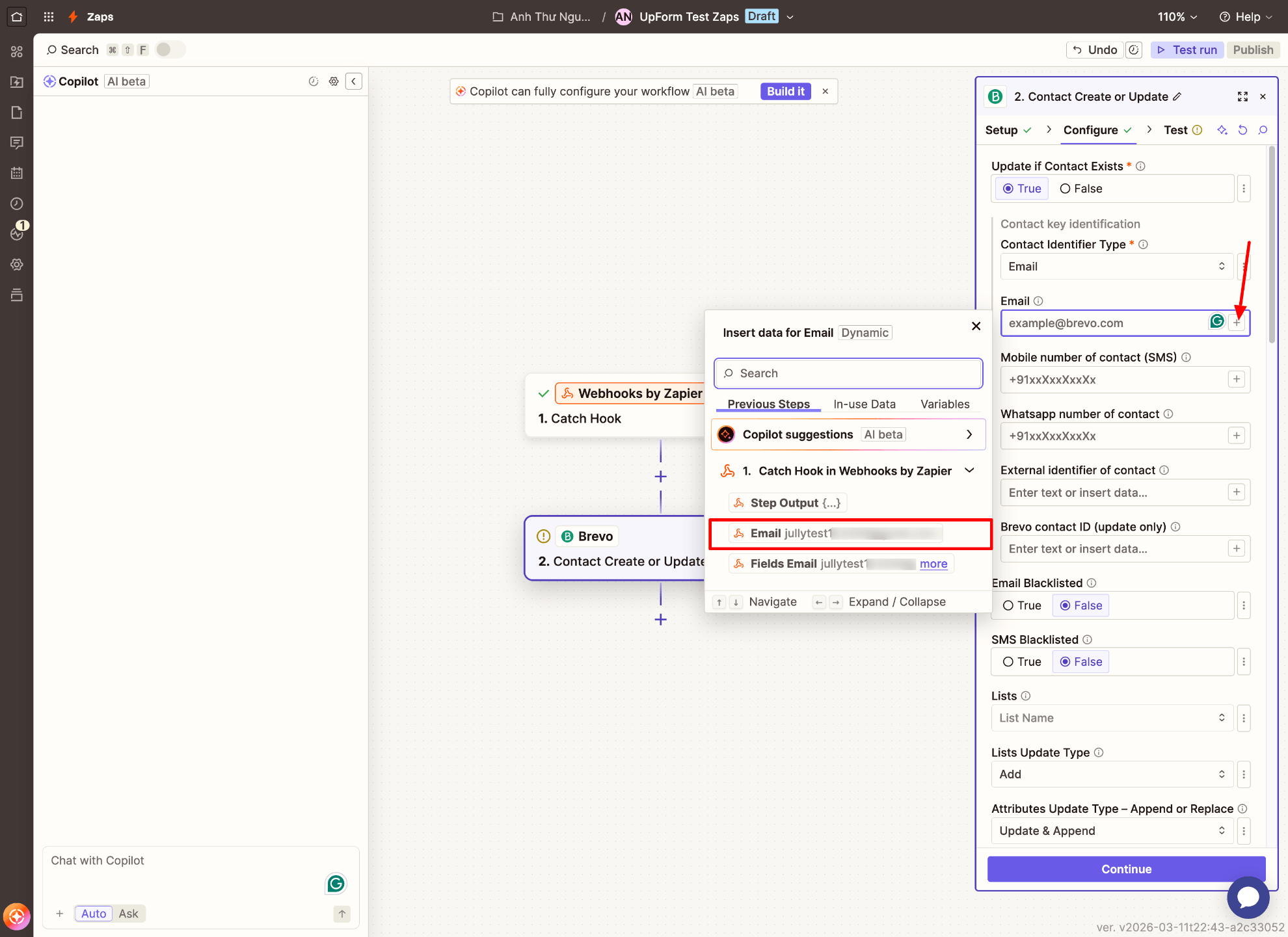Go to the Setup step tab

(x=1008, y=130)
